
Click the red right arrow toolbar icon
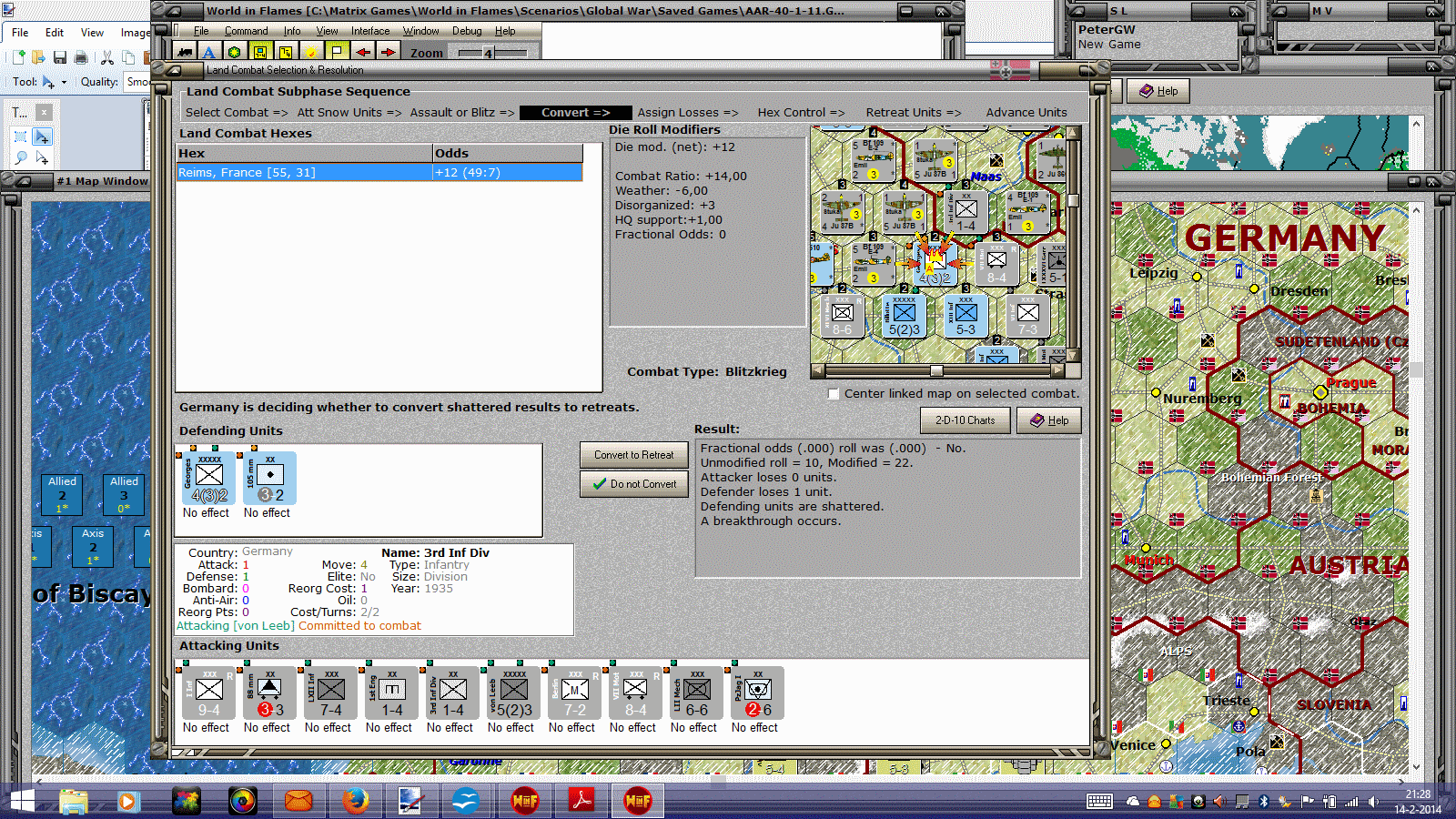point(388,53)
